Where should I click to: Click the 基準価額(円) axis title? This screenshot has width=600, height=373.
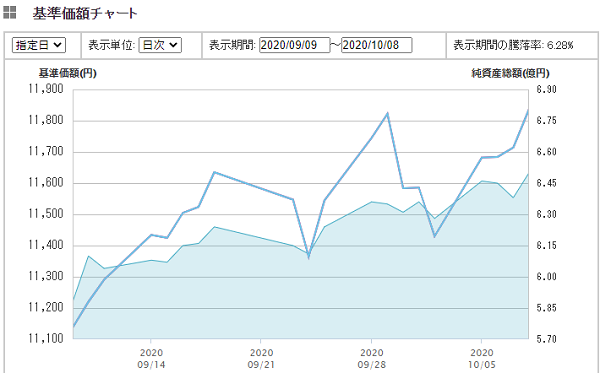click(x=68, y=73)
